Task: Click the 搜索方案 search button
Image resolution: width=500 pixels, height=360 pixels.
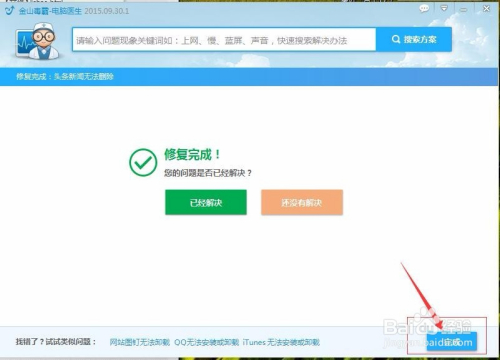Action: coord(414,40)
